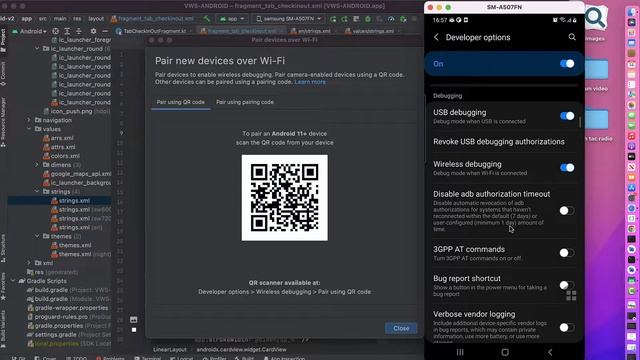The width and height of the screenshot is (640, 360).
Task: Expand the dimens node
Action: coord(37,165)
